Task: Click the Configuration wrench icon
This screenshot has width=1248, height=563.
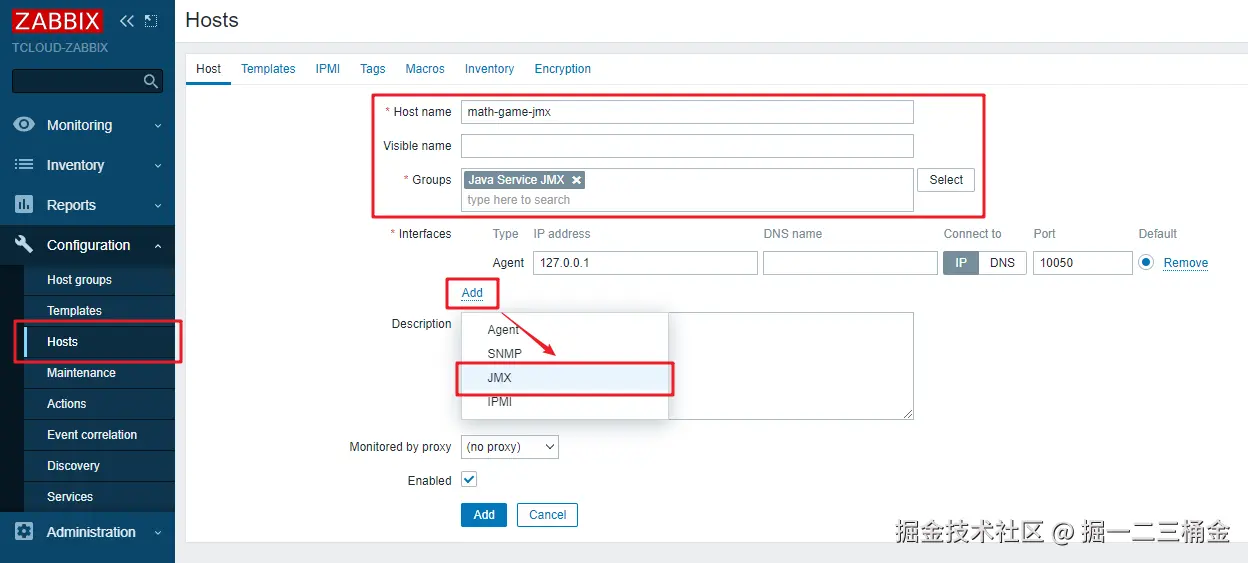Action: tap(25, 245)
